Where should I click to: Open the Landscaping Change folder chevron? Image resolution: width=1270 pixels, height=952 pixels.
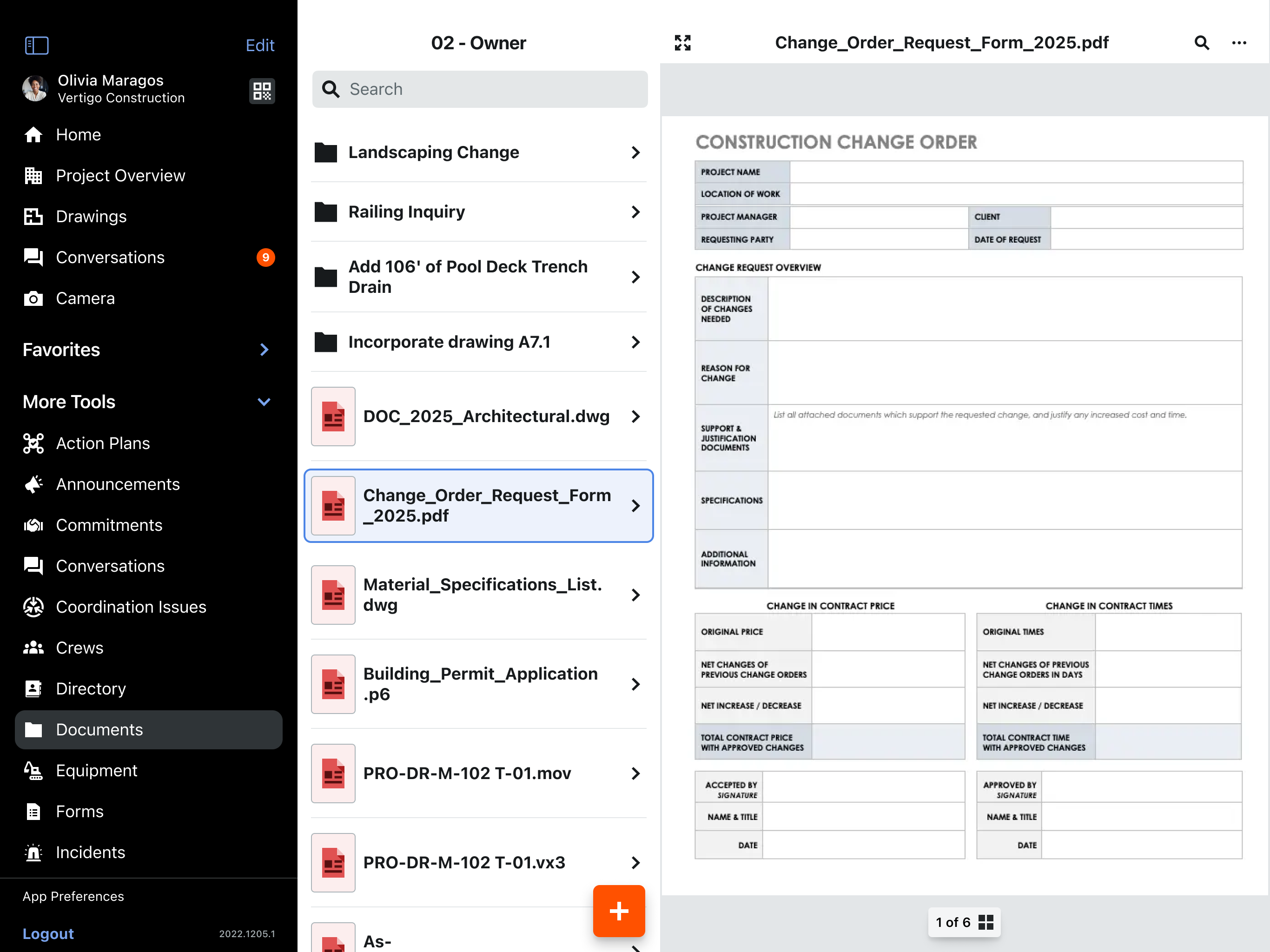(635, 152)
